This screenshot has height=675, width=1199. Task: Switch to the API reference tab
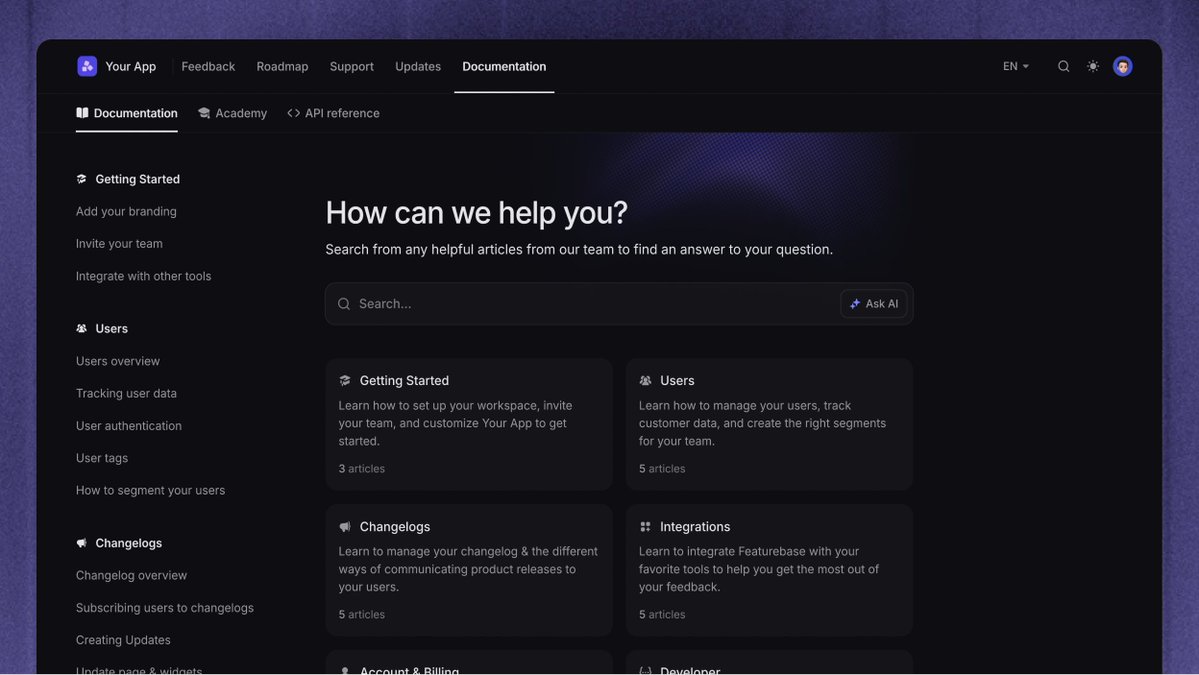pos(333,113)
